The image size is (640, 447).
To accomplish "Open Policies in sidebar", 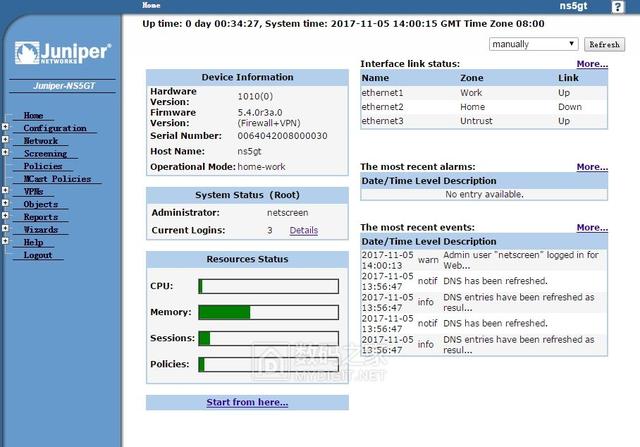I will [43, 166].
